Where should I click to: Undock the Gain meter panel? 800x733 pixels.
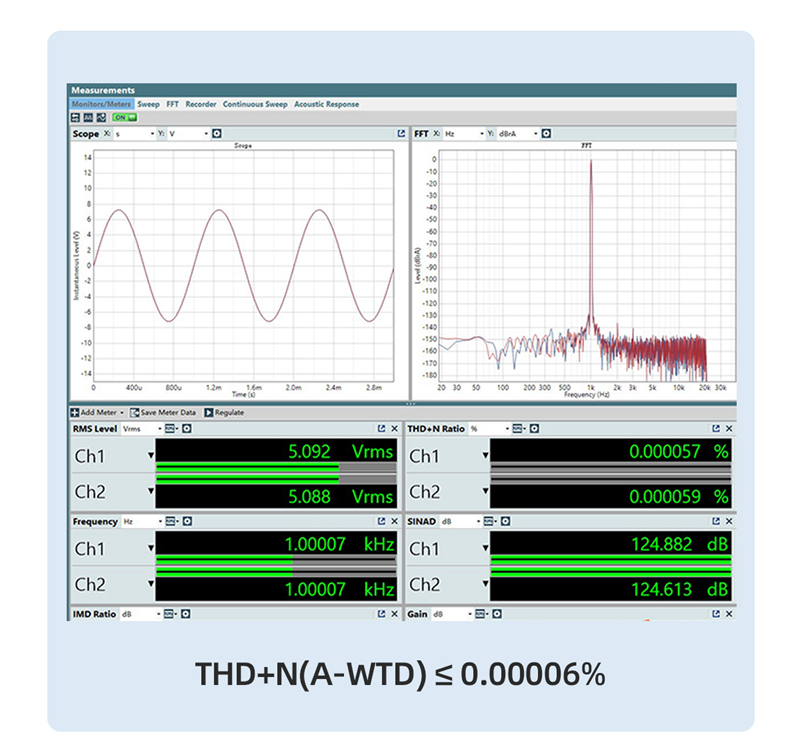pos(716,614)
